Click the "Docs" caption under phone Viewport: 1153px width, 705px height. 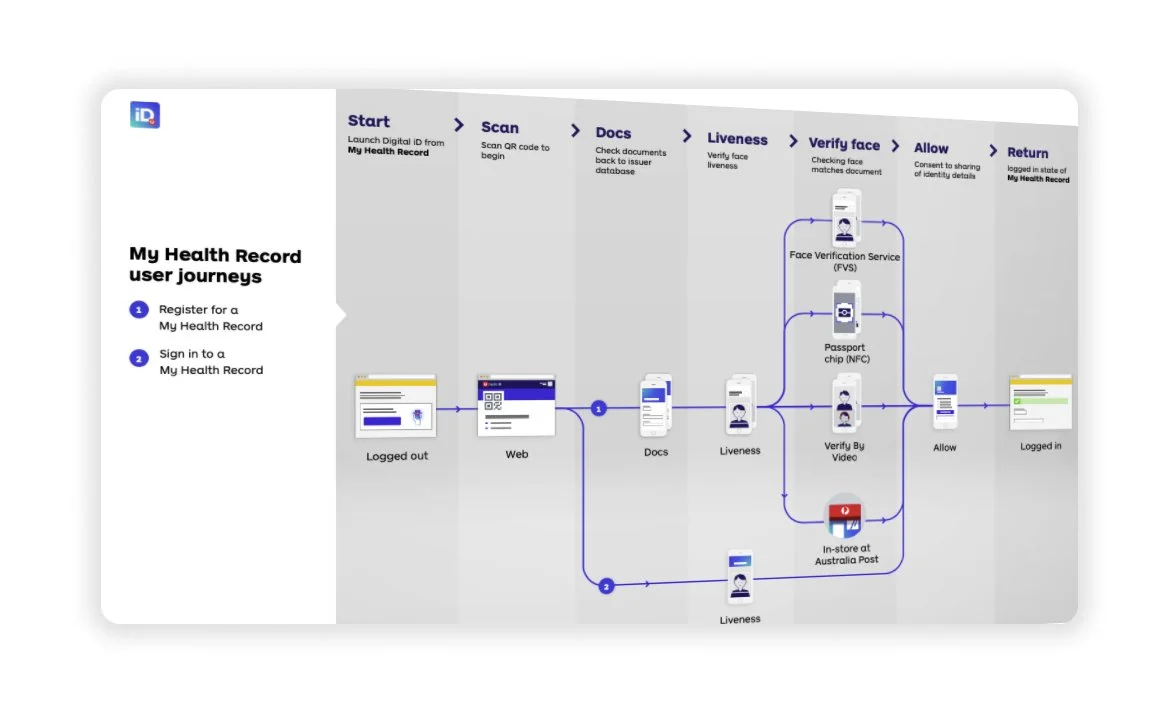(x=656, y=452)
